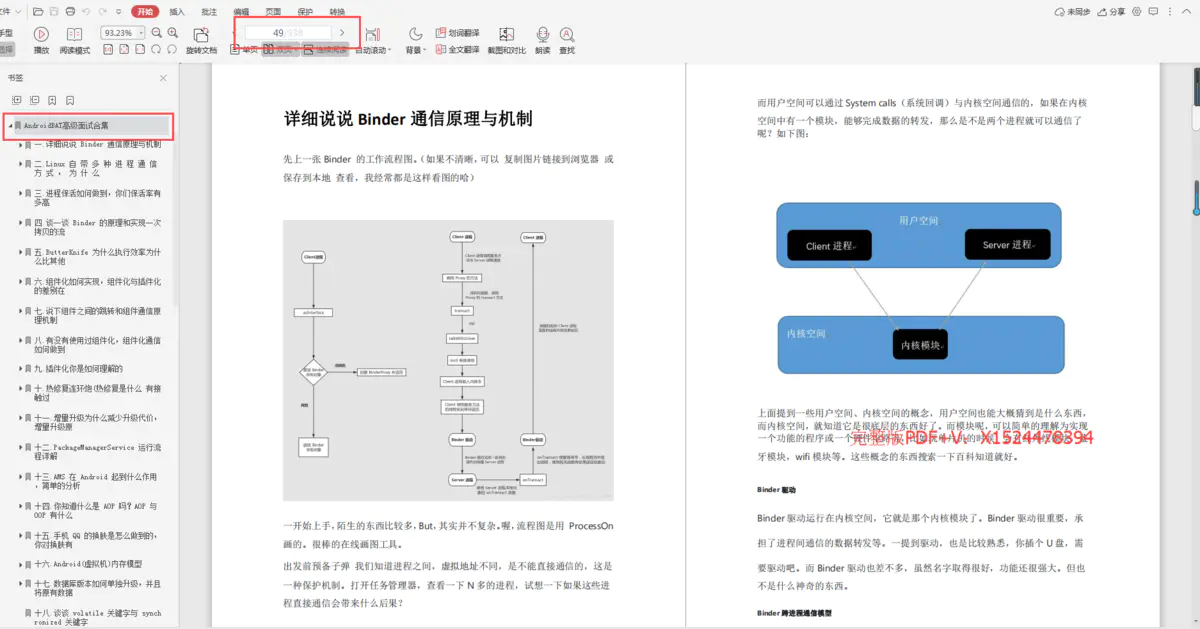1200x629 pixels.
Task: Expand bookmark 九.插件化你是如何理解的
Action: coord(20,369)
